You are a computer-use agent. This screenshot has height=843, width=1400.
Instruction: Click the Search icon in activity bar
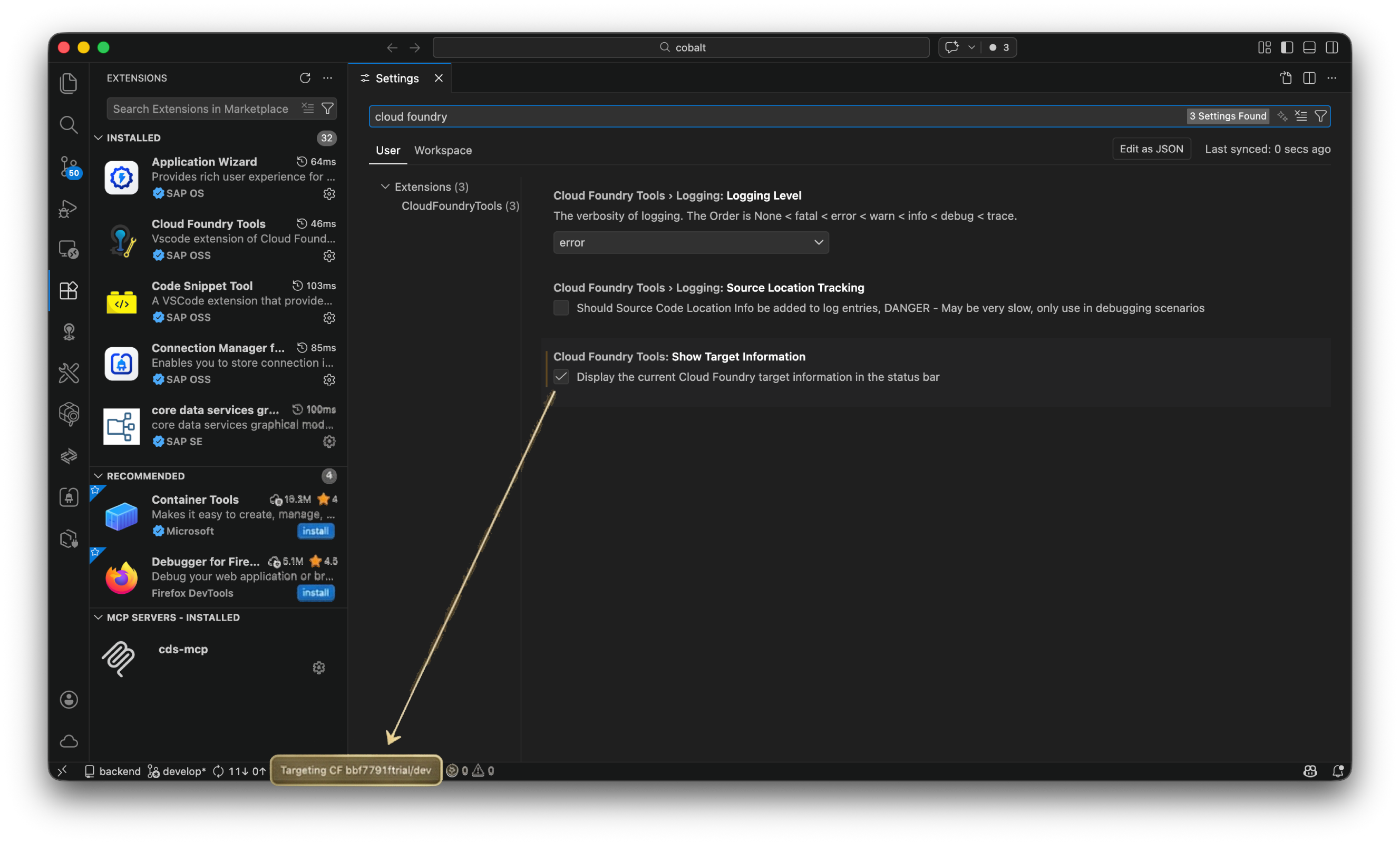(x=69, y=125)
